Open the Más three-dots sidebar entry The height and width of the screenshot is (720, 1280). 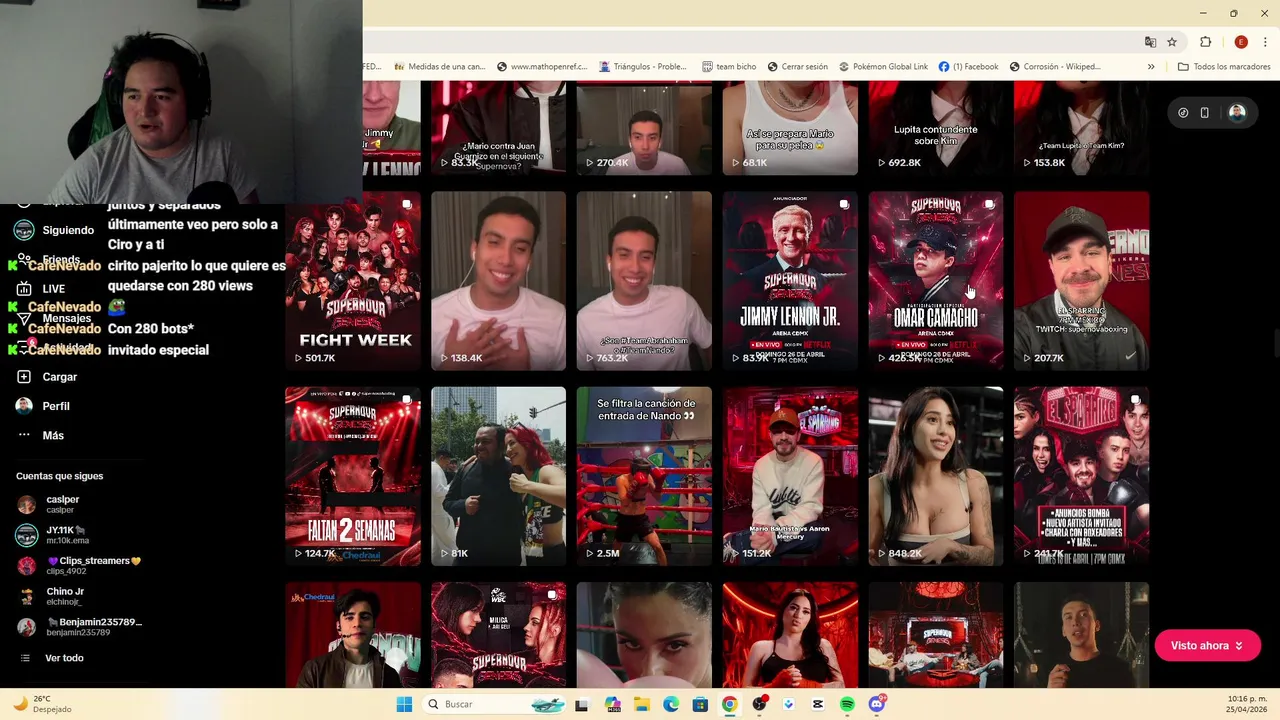point(40,435)
